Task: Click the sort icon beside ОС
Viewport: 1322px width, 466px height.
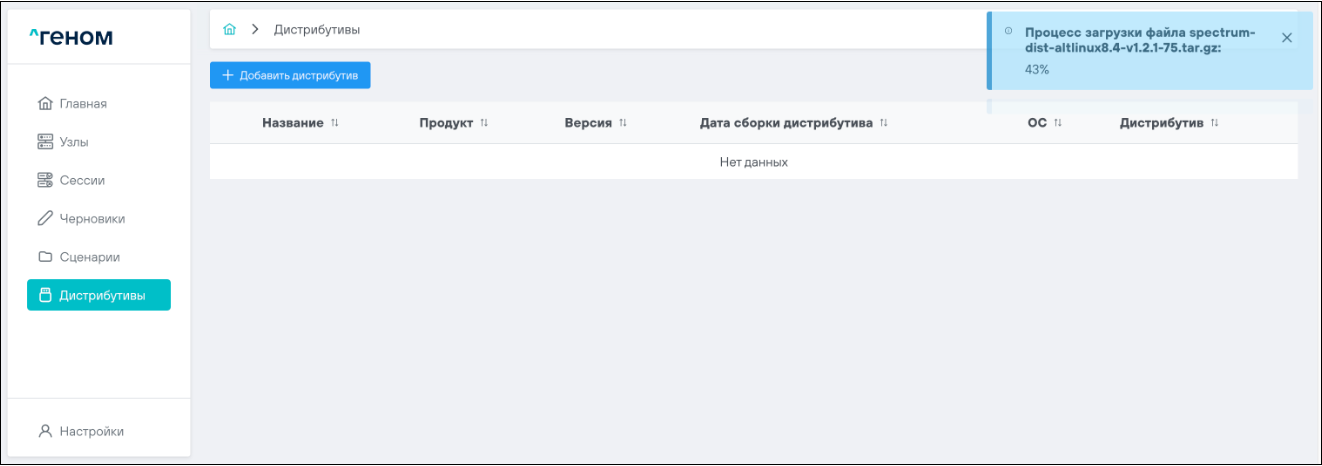Action: (1057, 123)
